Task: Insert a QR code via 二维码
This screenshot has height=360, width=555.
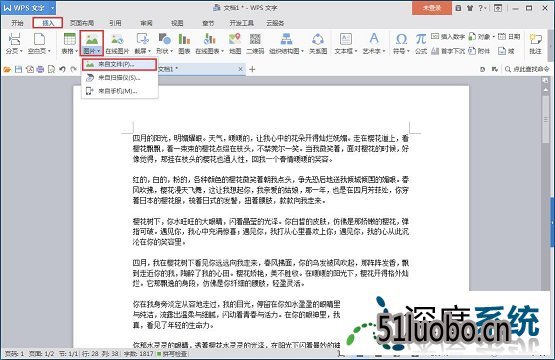Action: pyautogui.click(x=255, y=44)
